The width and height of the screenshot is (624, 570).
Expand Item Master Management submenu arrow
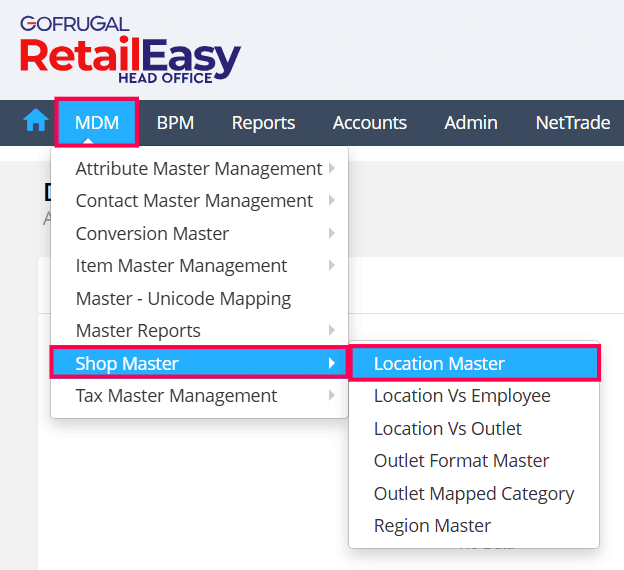(332, 265)
